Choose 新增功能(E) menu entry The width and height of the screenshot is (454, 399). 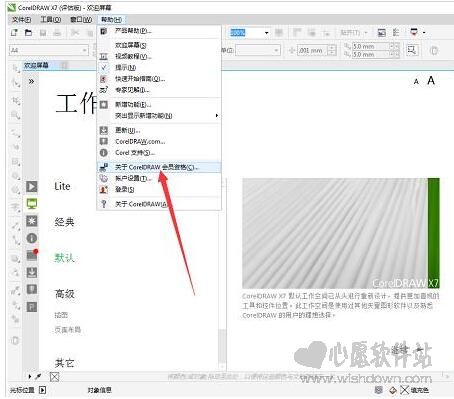pyautogui.click(x=159, y=105)
